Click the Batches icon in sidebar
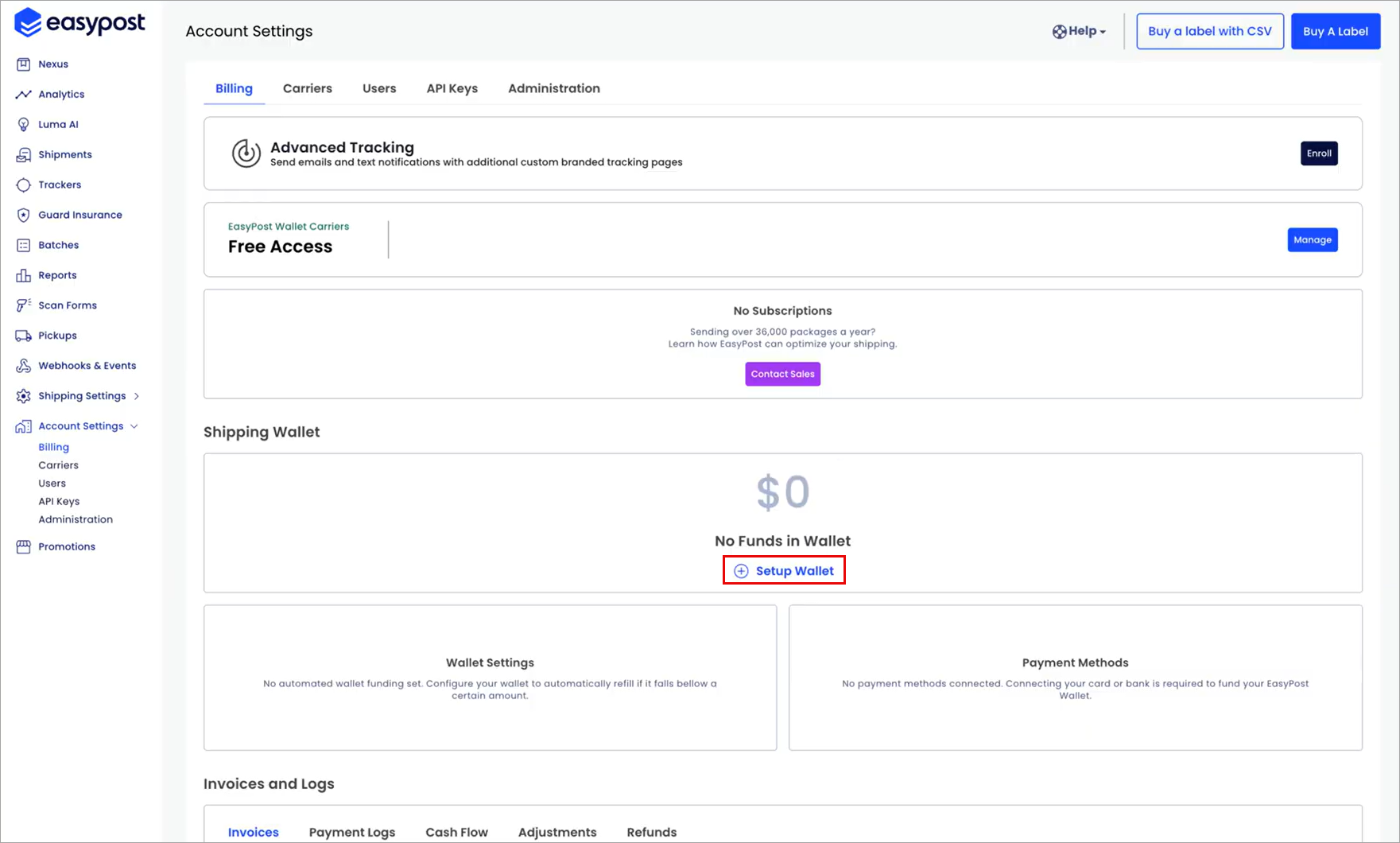 pyautogui.click(x=24, y=246)
